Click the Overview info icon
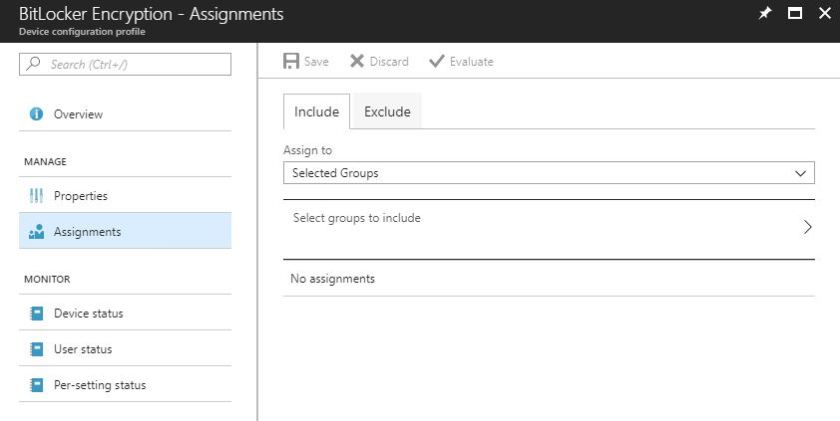This screenshot has height=421, width=840. pyautogui.click(x=36, y=114)
